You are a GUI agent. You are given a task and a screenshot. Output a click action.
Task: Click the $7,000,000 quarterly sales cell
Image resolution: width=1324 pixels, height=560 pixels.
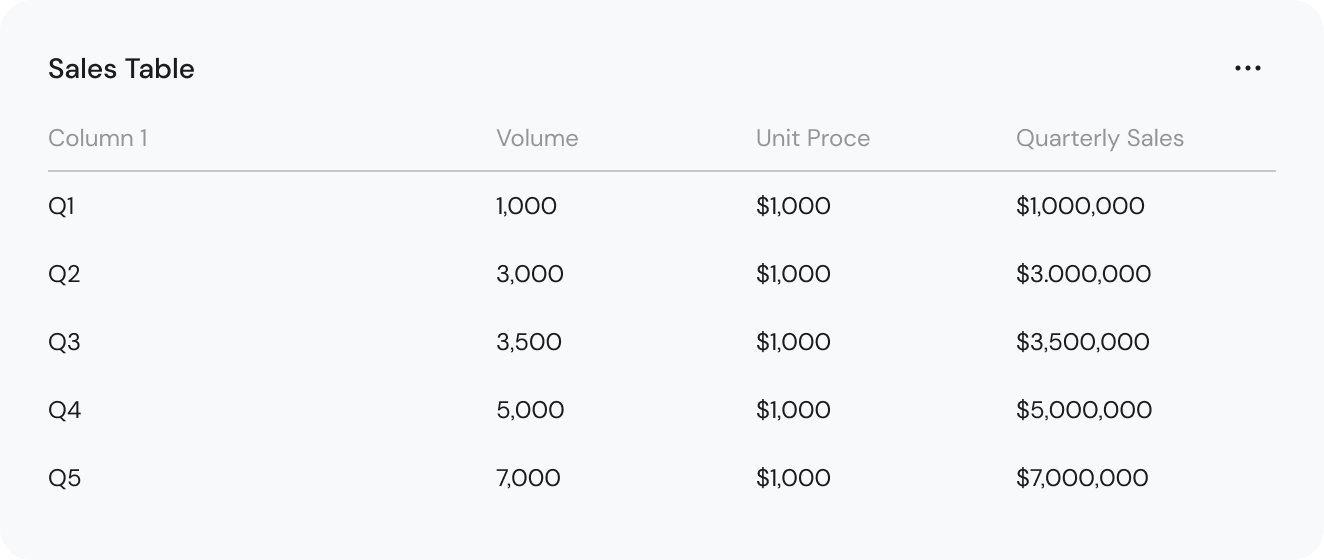(1082, 479)
